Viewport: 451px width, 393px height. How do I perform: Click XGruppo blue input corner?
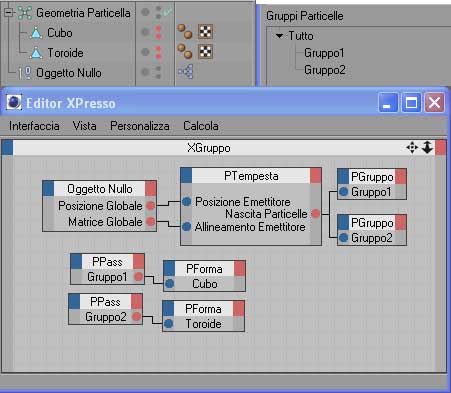tap(7, 148)
